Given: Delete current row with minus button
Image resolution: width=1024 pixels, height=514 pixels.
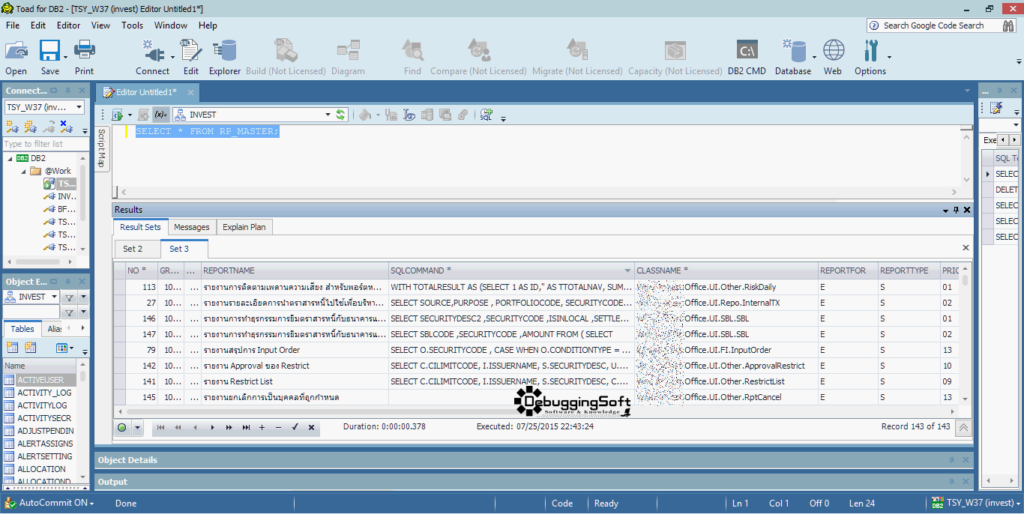Looking at the screenshot, I should tap(278, 427).
